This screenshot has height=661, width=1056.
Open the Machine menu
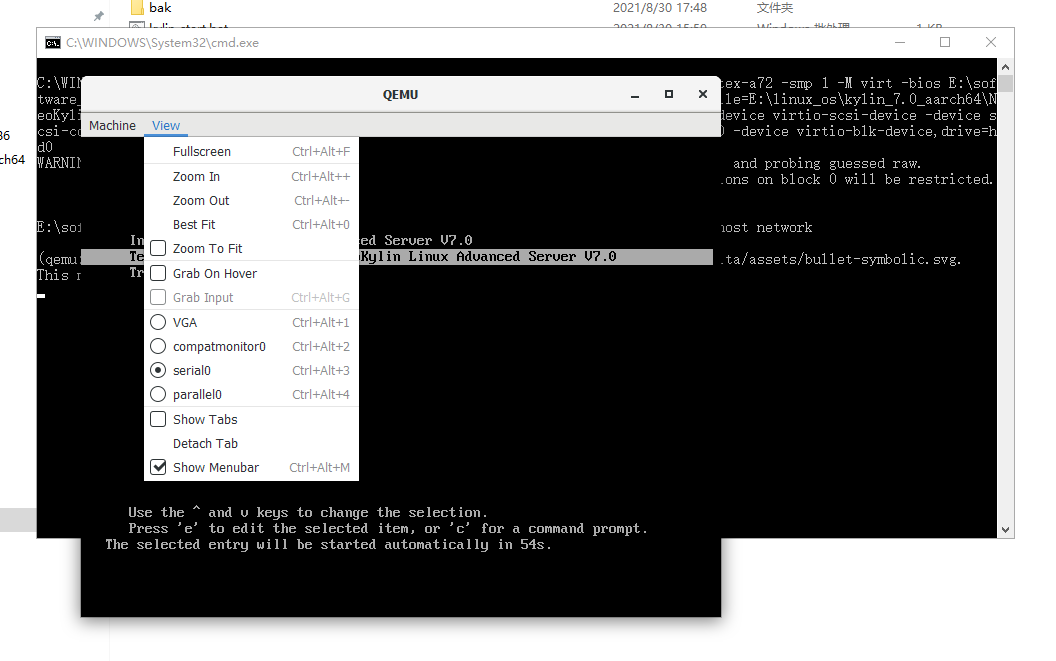[111, 125]
